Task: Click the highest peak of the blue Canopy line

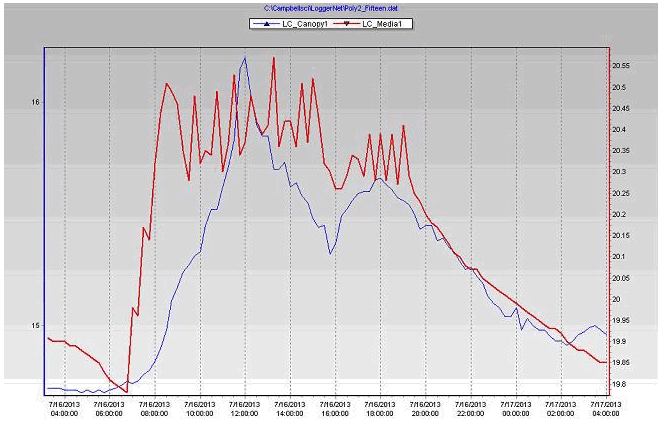Action: click(x=245, y=57)
